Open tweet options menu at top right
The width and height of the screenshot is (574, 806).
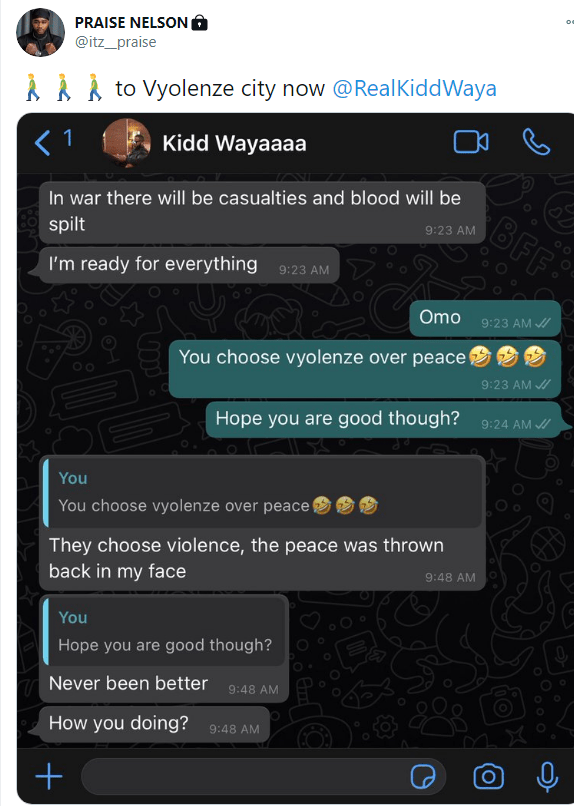(x=569, y=22)
